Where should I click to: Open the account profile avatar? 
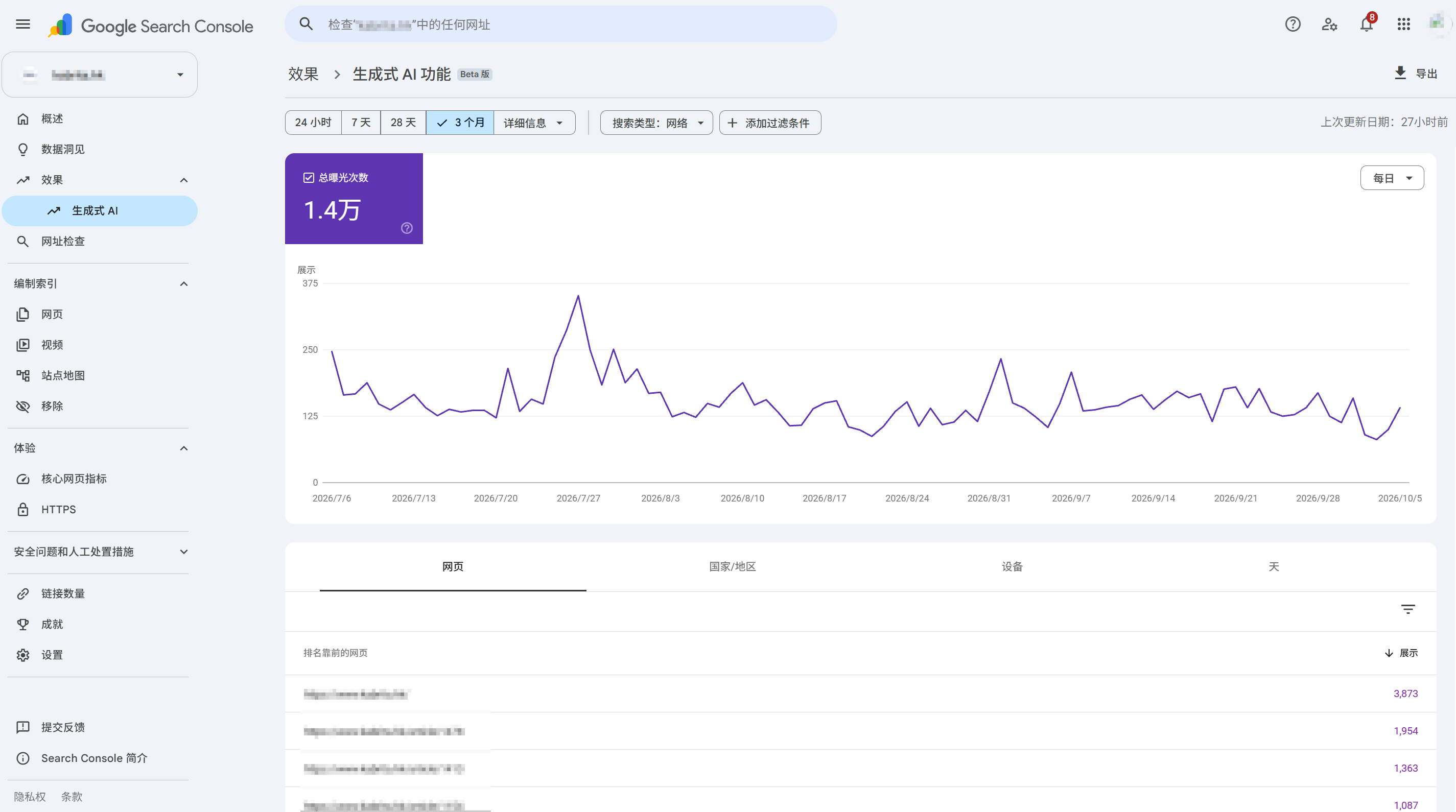coord(1437,23)
